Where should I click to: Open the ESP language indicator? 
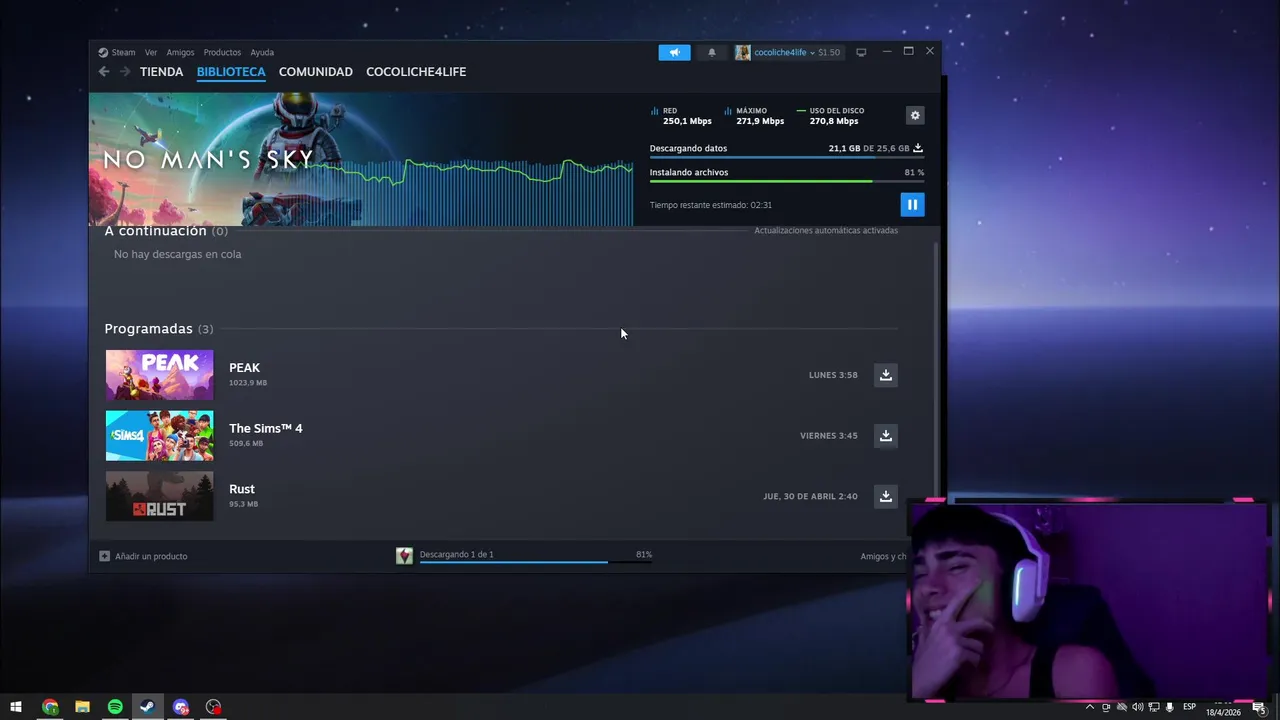click(x=1190, y=707)
